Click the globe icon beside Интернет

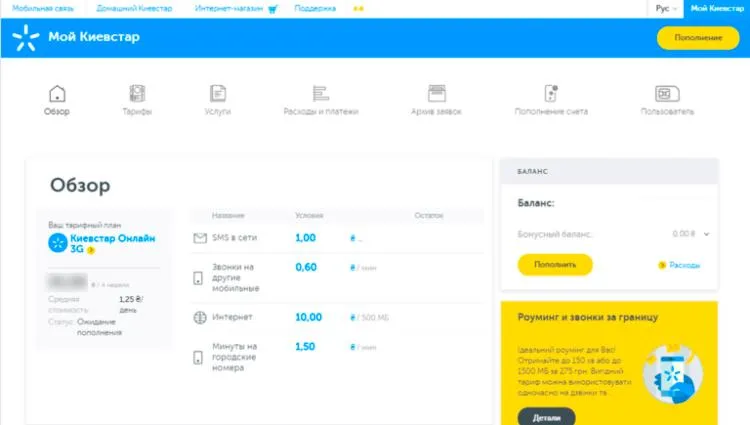(200, 317)
